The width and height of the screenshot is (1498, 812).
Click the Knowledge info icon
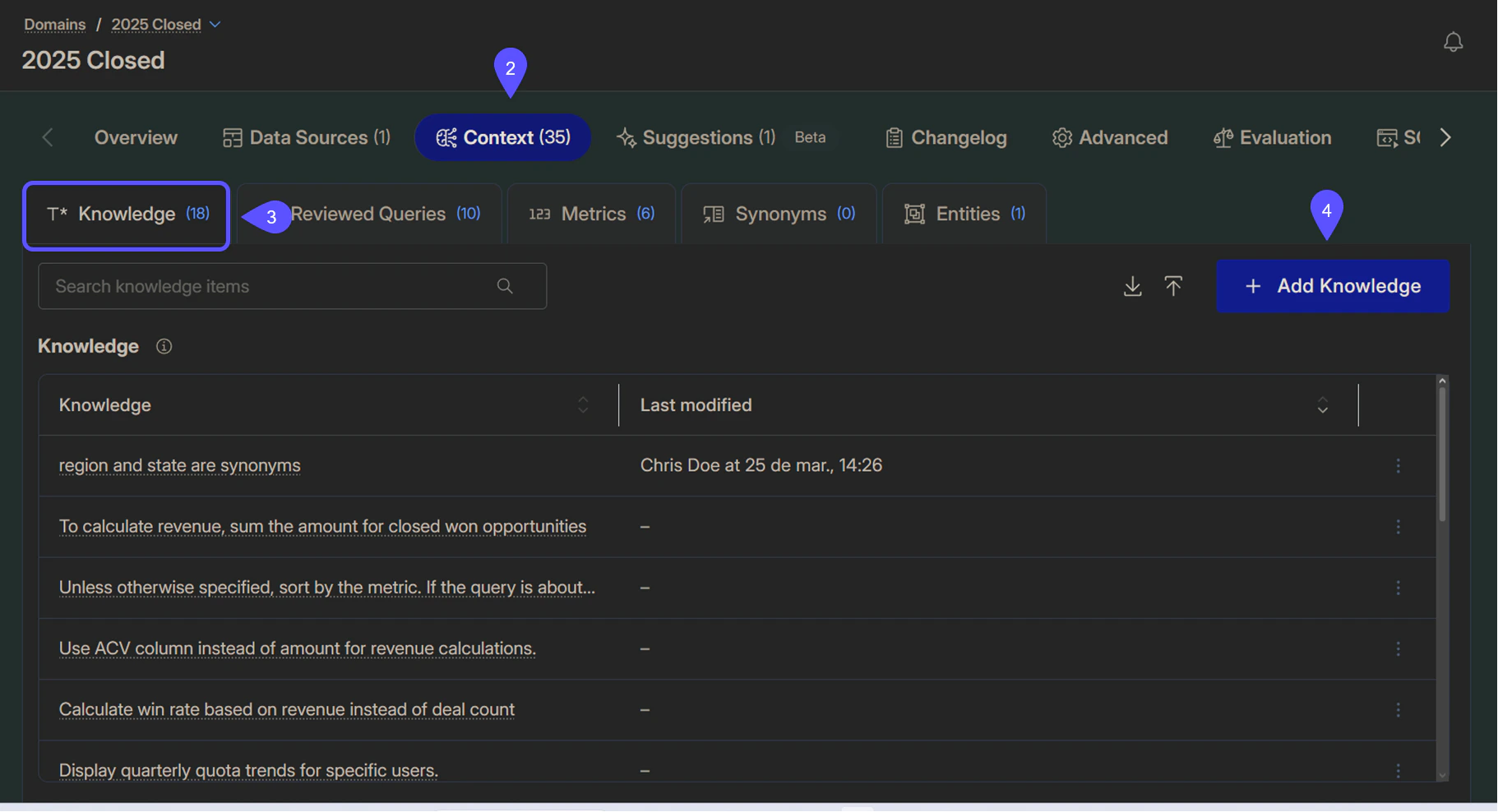pos(164,346)
